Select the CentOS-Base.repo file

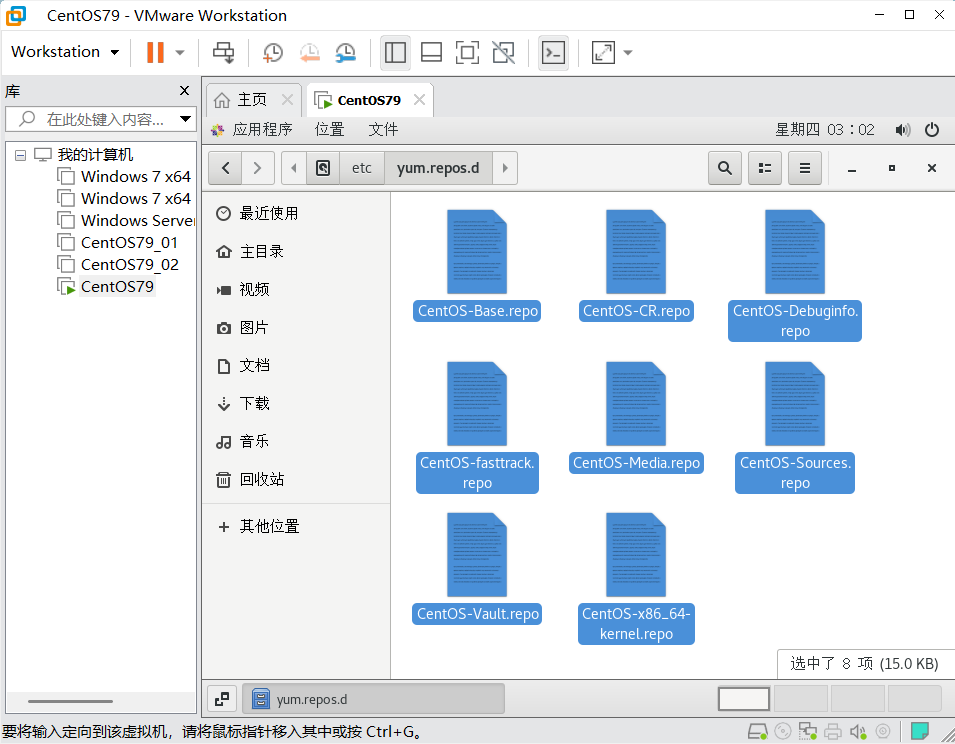coord(477,264)
